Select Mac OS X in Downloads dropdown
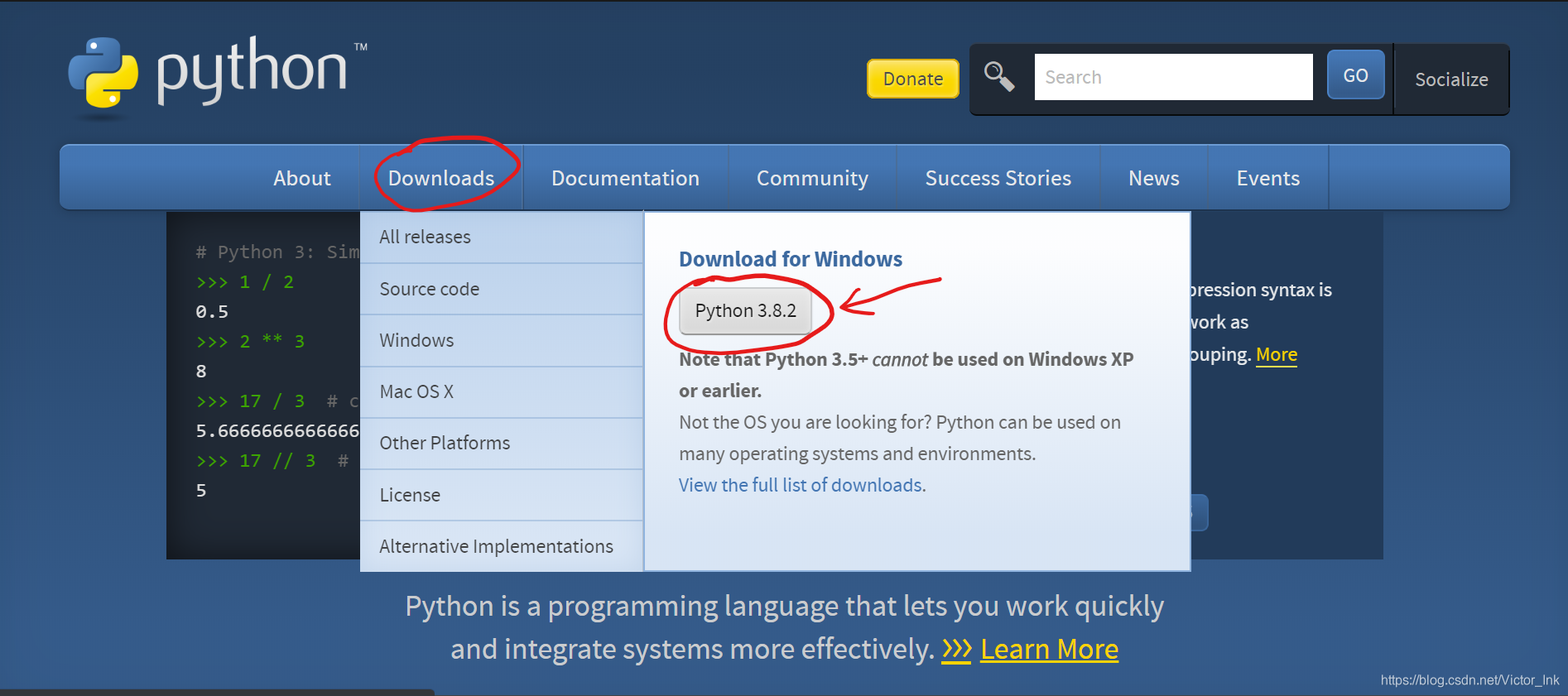This screenshot has width=1568, height=696. point(502,391)
